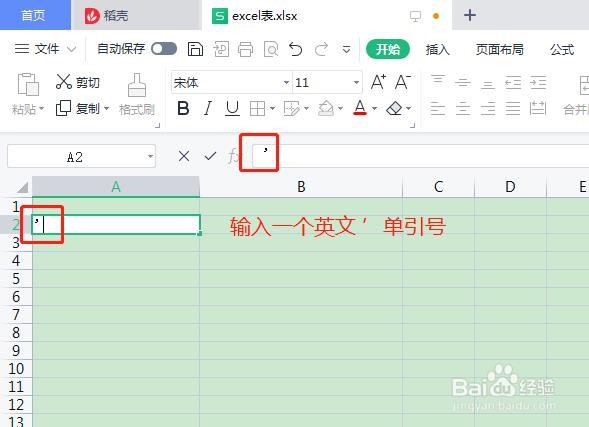Confirm entry with checkmark
The height and width of the screenshot is (427, 589).
tap(210, 156)
